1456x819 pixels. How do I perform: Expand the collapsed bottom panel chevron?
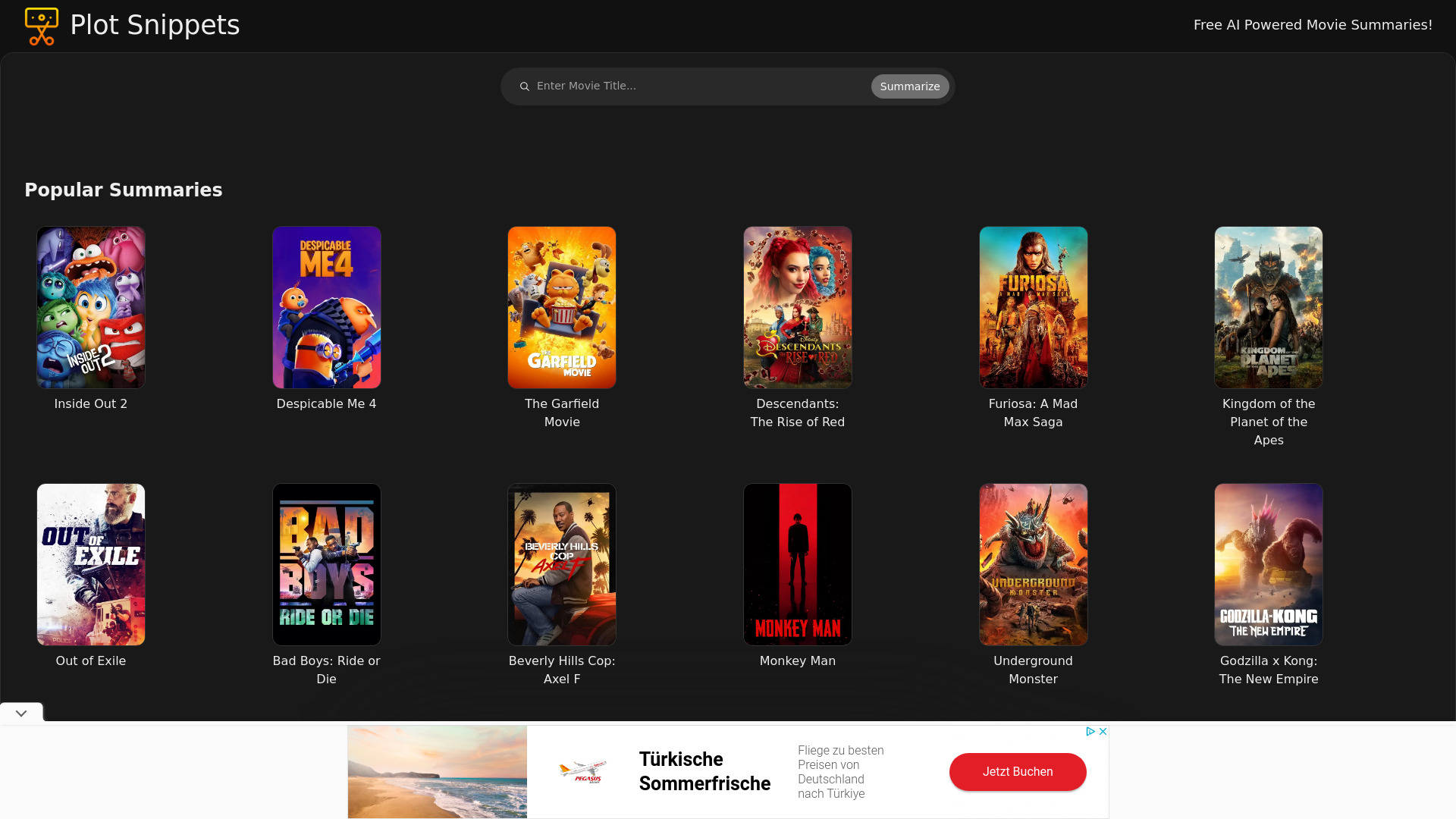pyautogui.click(x=21, y=714)
